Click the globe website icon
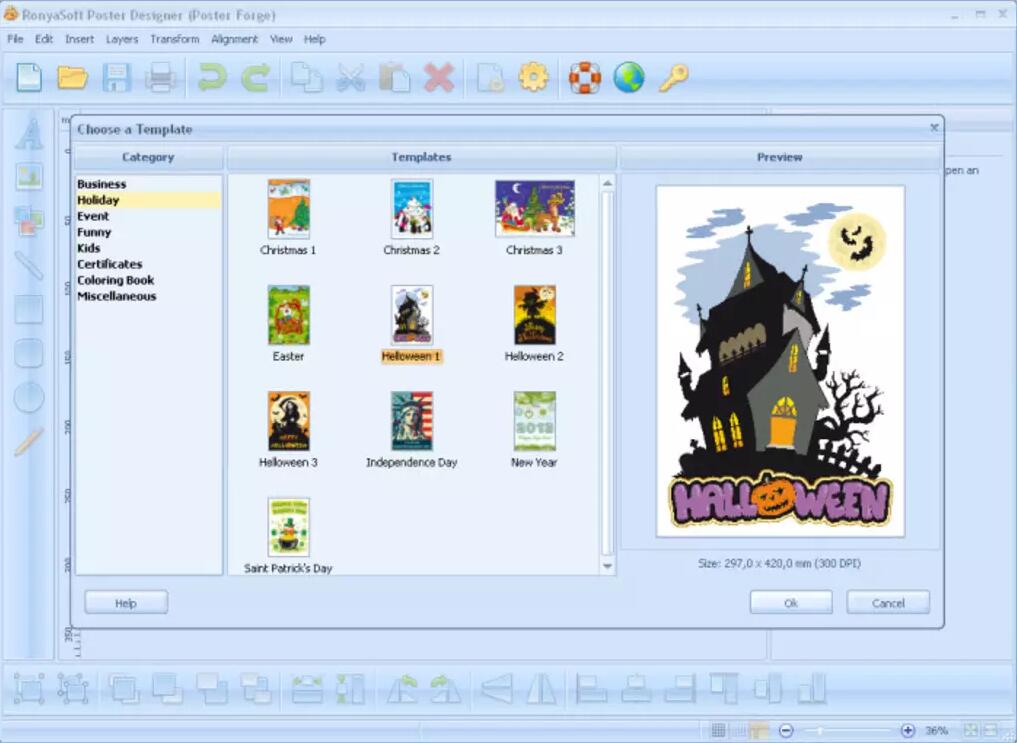Viewport: 1017px width, 743px height. click(x=629, y=78)
